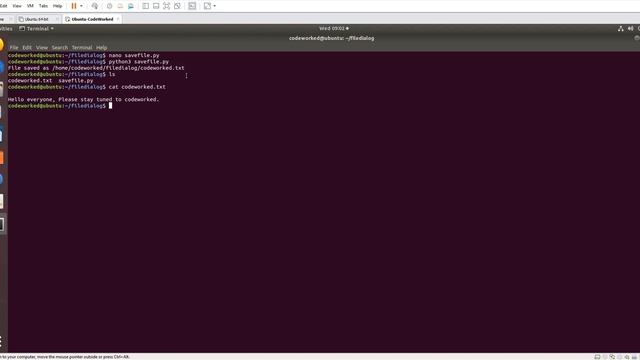Viewport: 640px width, 360px height.
Task: Close the Ubuntu 64-bit tab
Action: (57, 19)
